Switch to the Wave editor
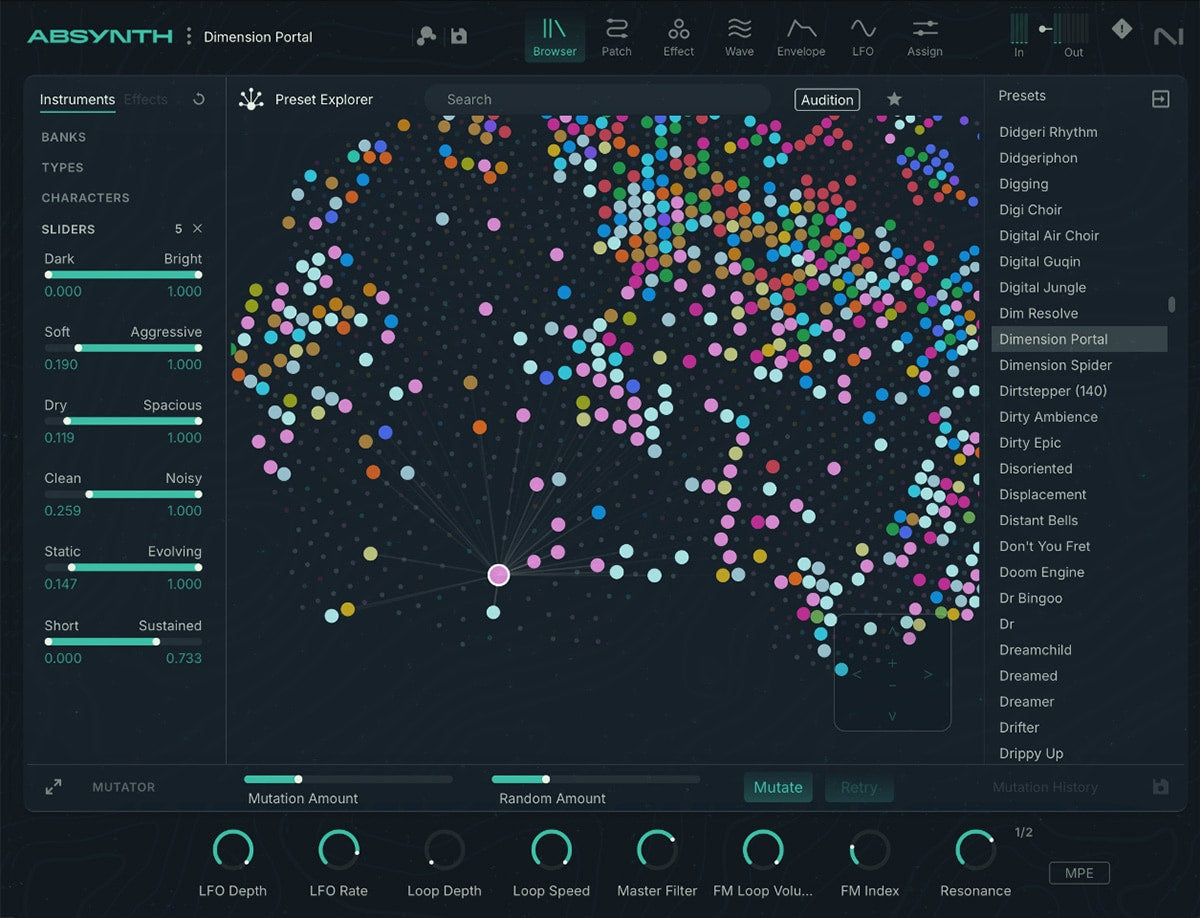 click(739, 37)
